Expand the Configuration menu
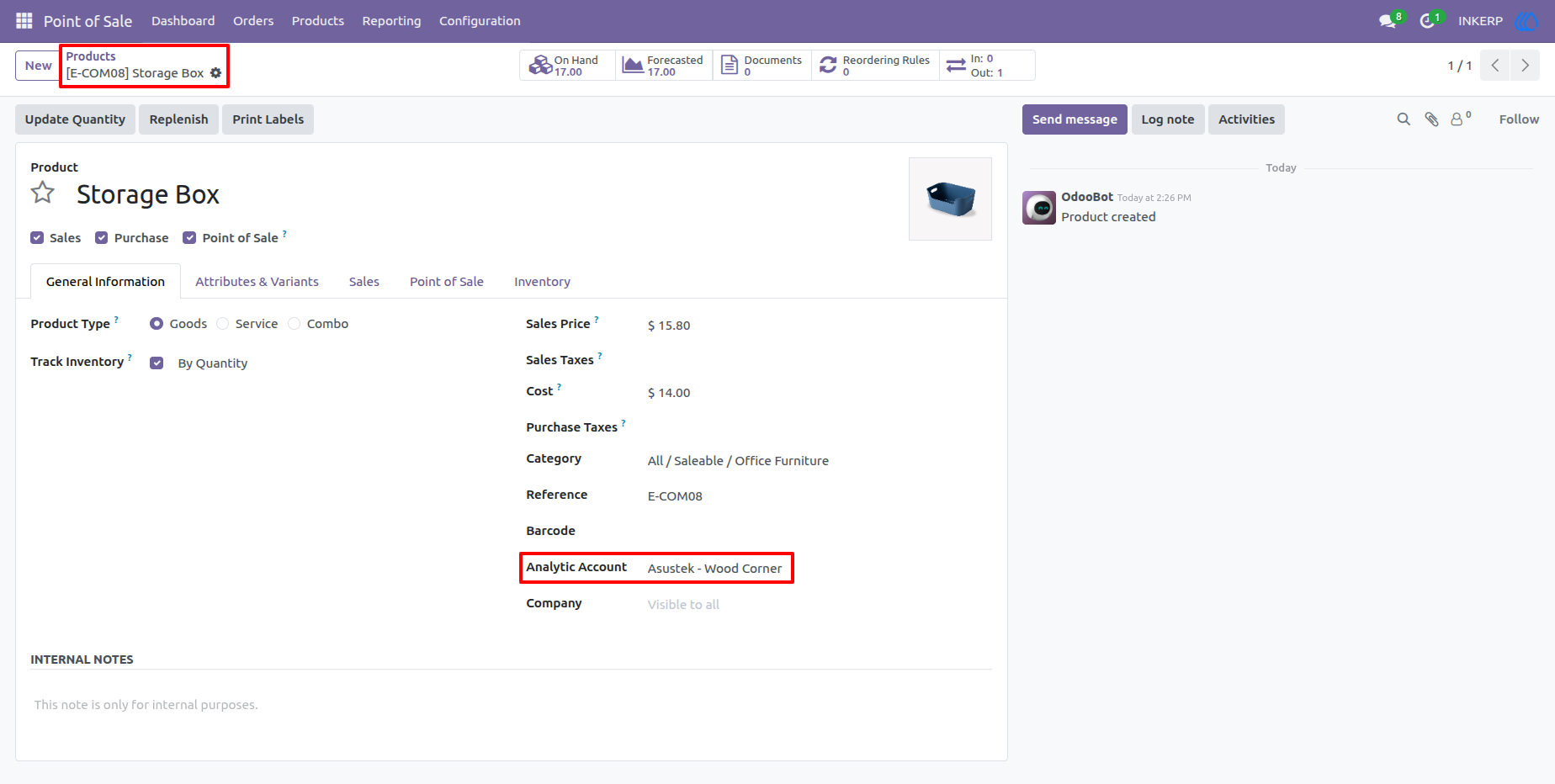This screenshot has width=1555, height=784. coord(480,21)
